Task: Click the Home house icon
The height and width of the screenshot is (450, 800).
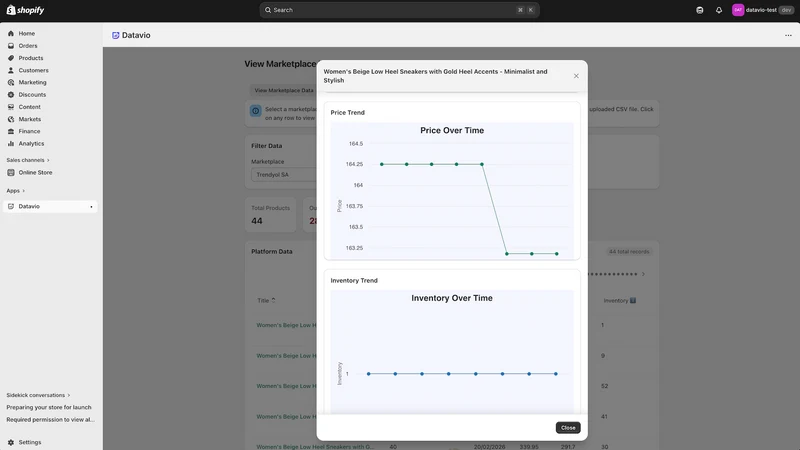Action: (11, 34)
